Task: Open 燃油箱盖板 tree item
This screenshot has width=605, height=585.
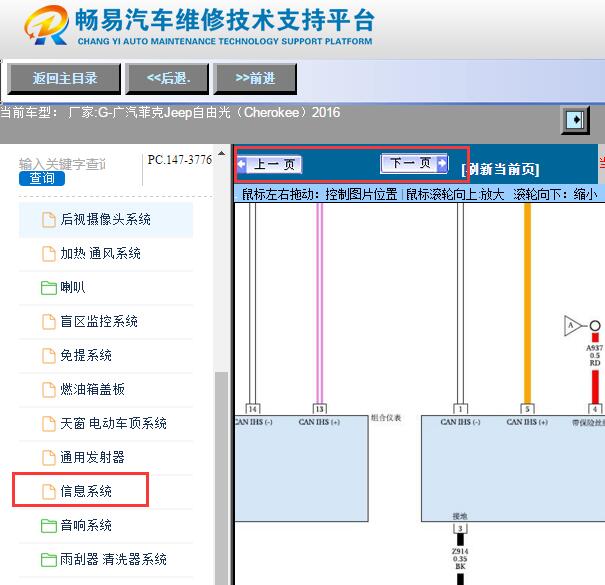Action: (106, 389)
